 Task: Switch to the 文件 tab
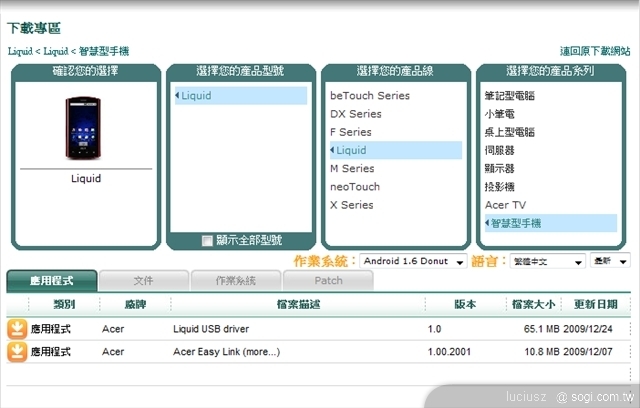[143, 281]
